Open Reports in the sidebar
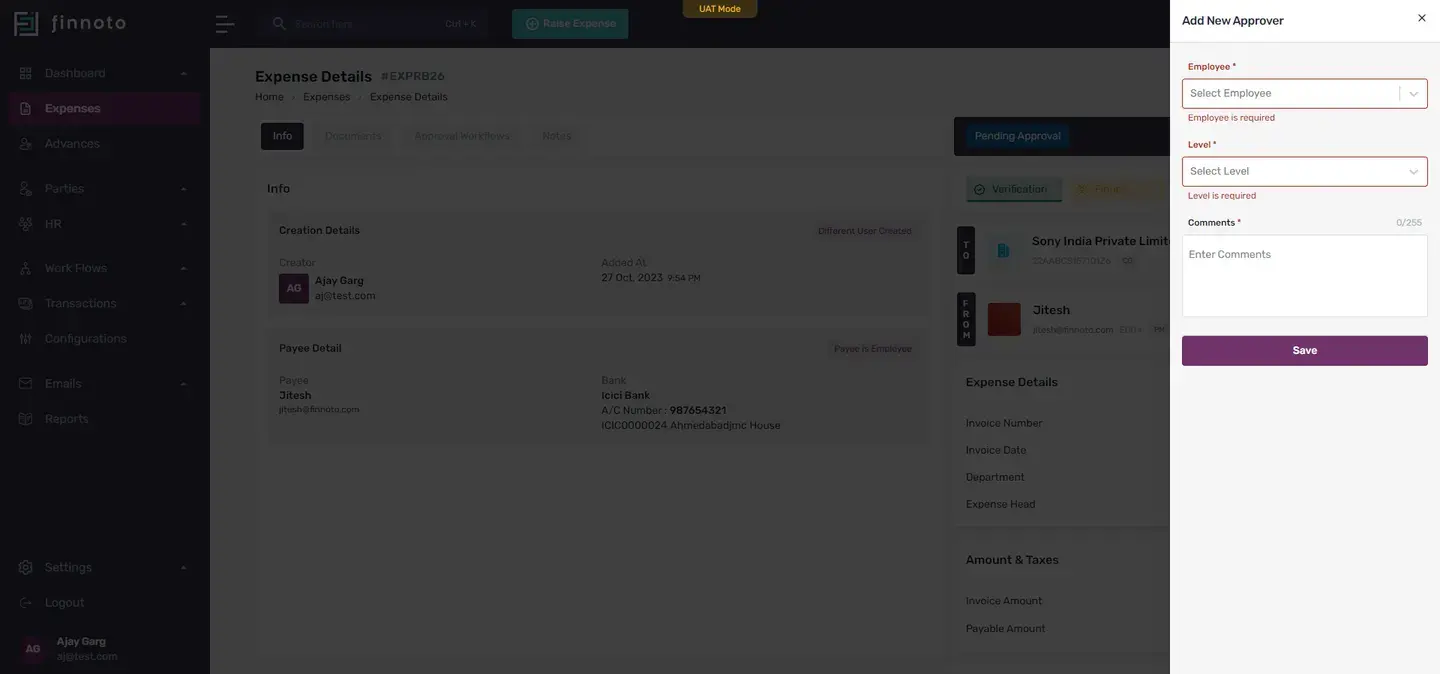 click(x=104, y=419)
